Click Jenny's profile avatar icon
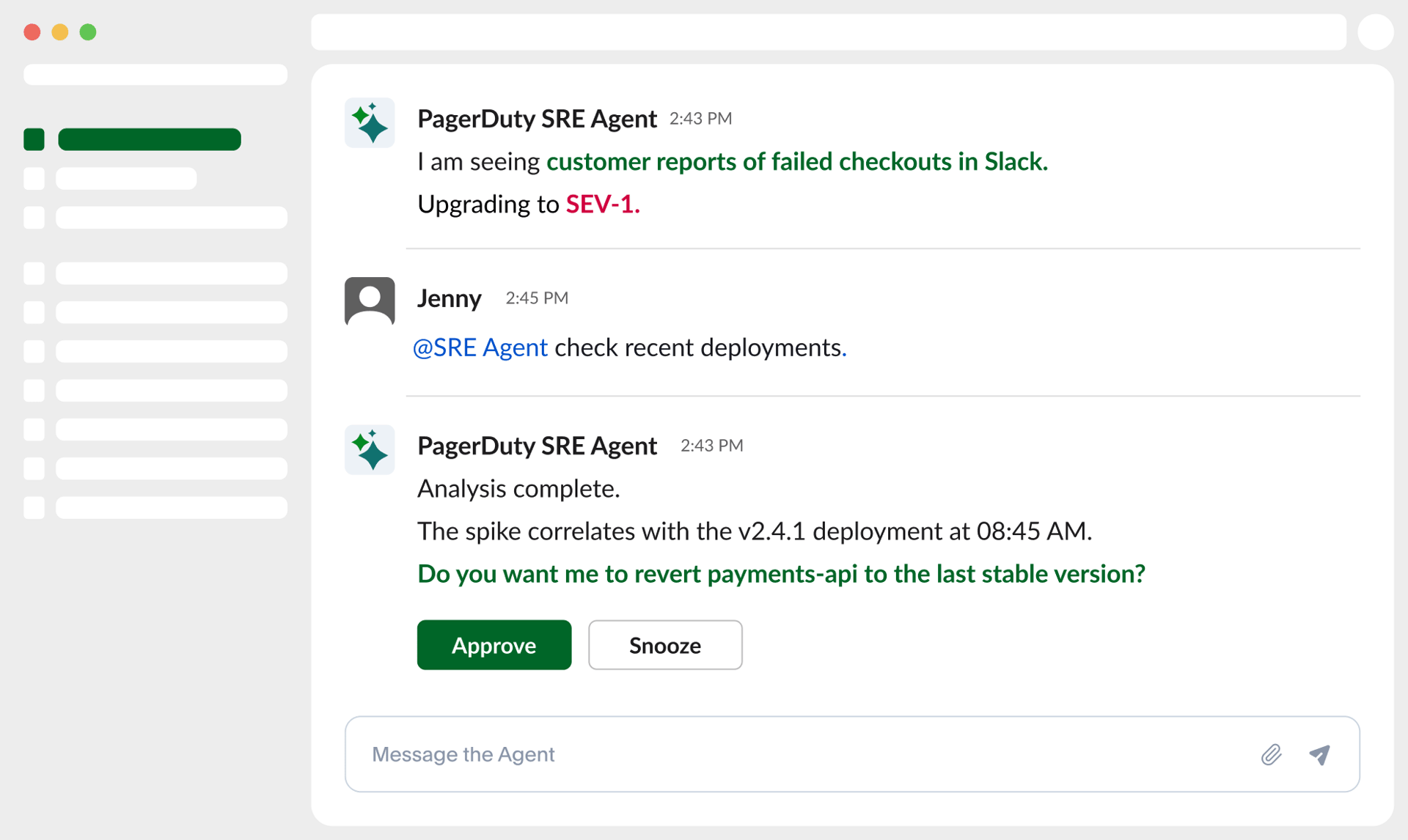Viewport: 1408px width, 840px height. (370, 301)
